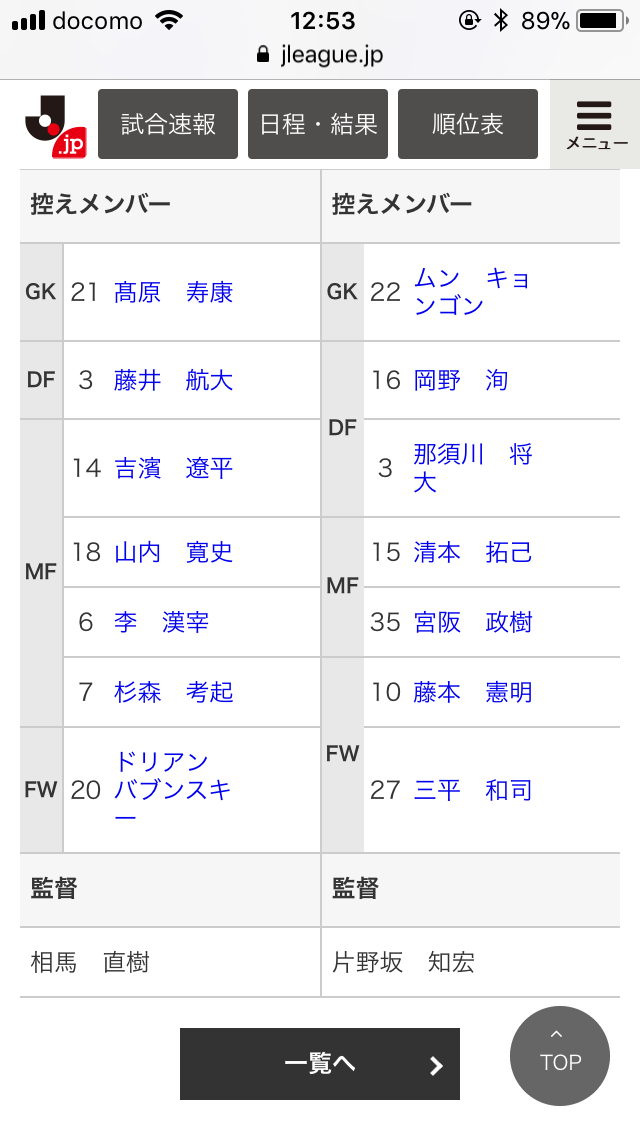This screenshot has height=1136, width=640.
Task: Go to the list via 一覧へ
Action: click(320, 1064)
